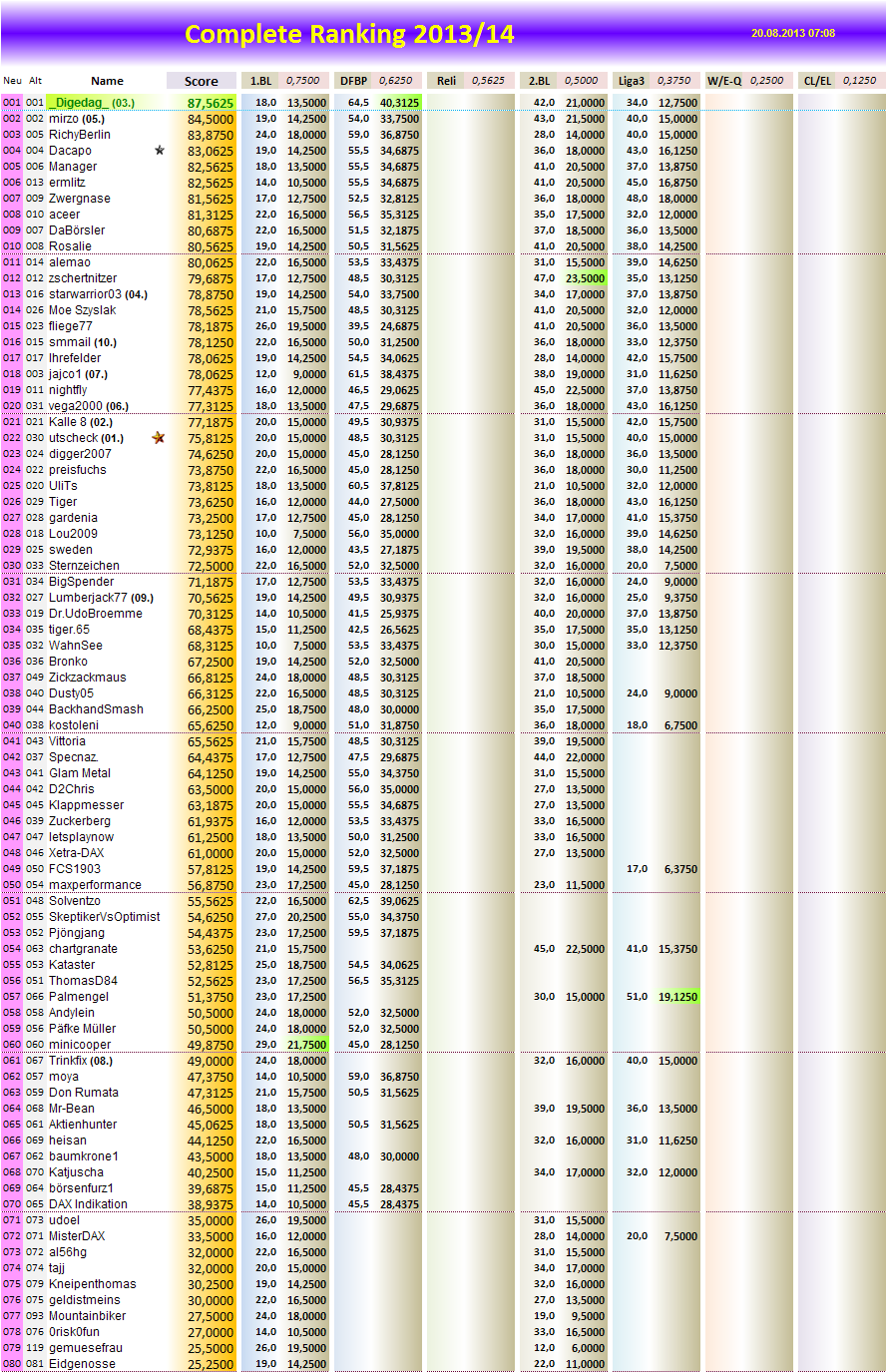Select the name SkeptikerVsOptimist
The height and width of the screenshot is (1372, 886).
click(x=105, y=917)
